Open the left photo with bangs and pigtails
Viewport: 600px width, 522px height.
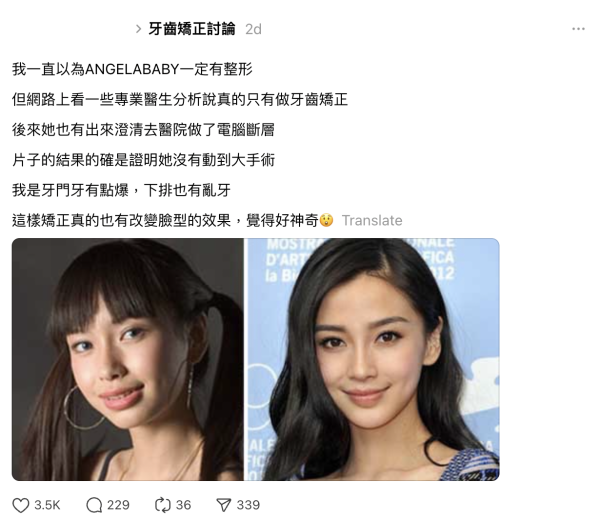[x=128, y=359]
